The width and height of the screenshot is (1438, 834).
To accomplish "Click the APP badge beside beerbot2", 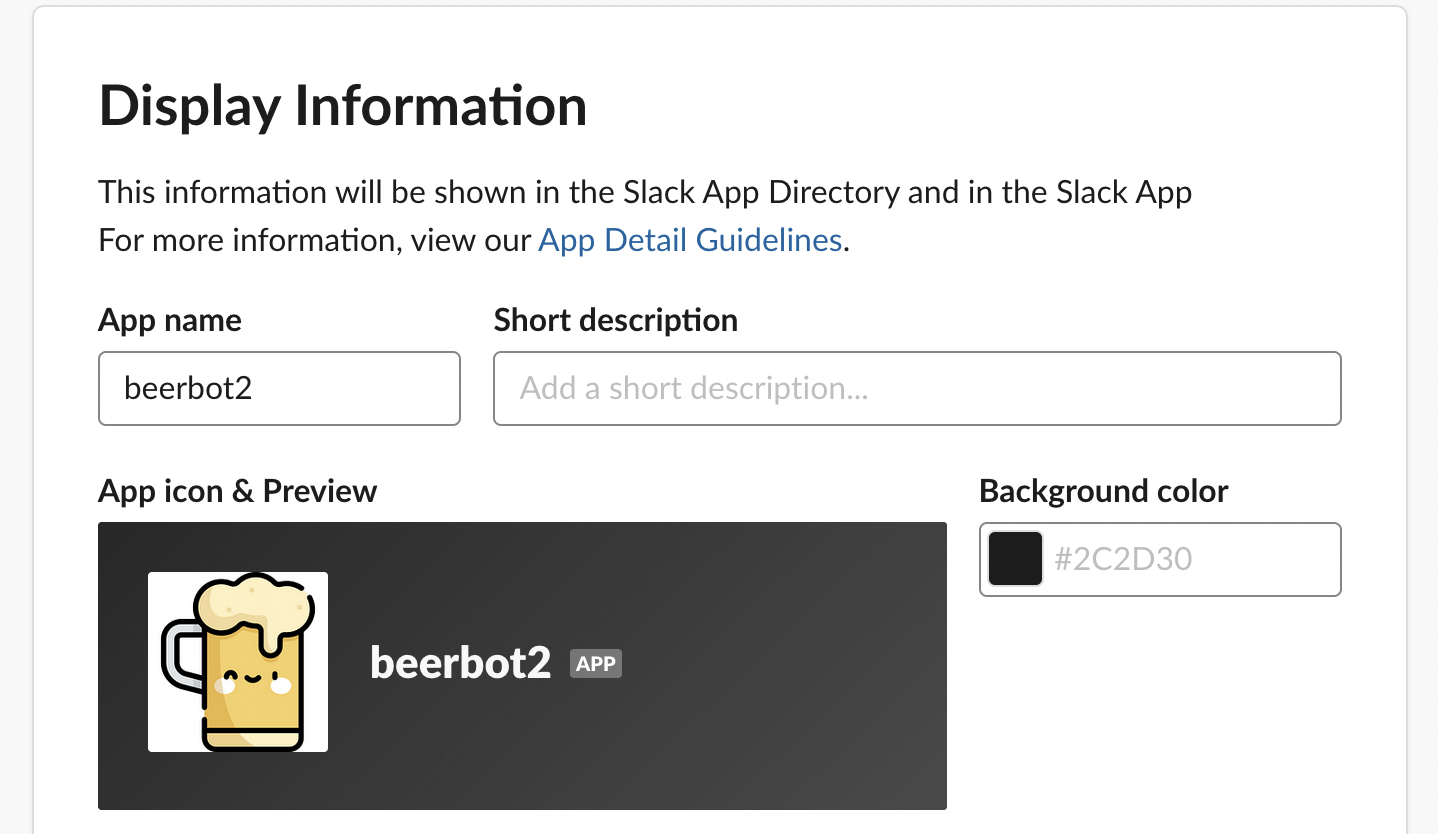I will click(596, 663).
